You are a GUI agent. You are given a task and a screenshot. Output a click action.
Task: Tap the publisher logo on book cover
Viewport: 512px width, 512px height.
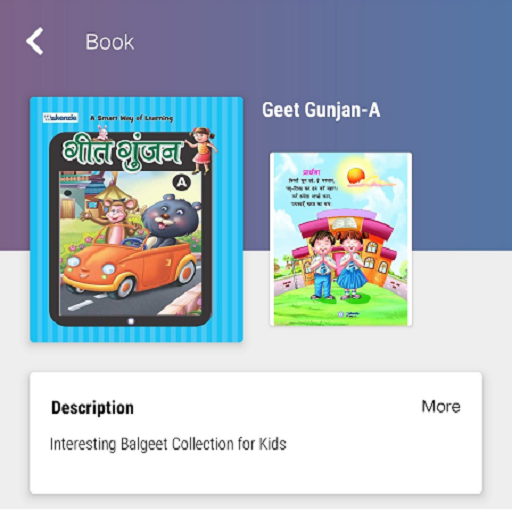tap(61, 118)
